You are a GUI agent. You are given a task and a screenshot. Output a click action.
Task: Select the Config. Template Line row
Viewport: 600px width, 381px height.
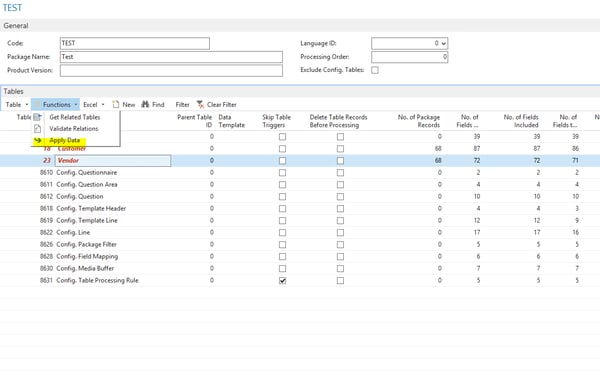pos(300,220)
